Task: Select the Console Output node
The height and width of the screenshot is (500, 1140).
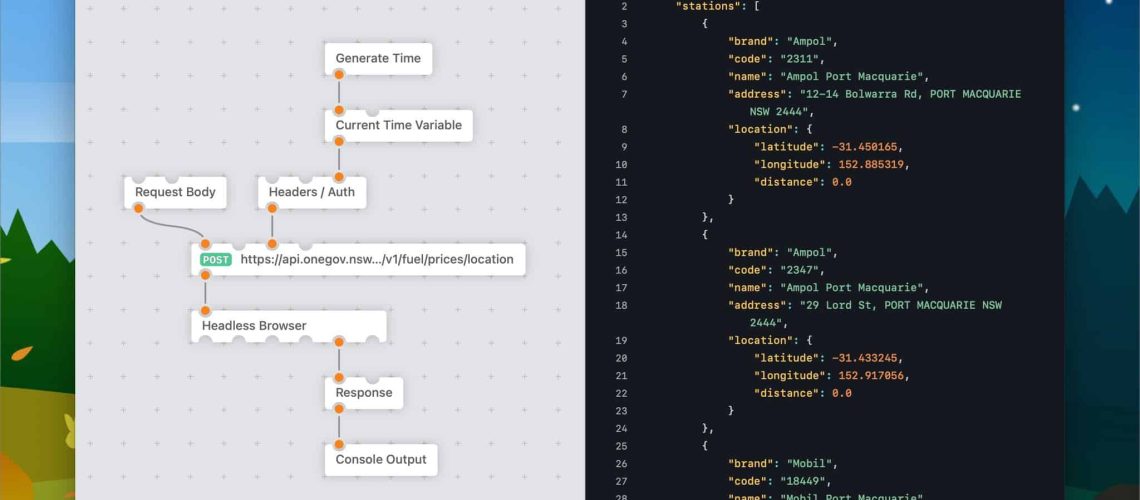Action: (x=380, y=459)
